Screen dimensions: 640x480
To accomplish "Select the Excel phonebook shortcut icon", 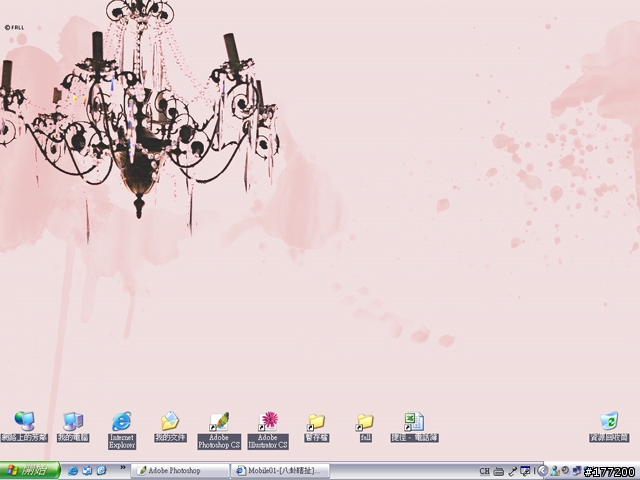I will [x=414, y=421].
